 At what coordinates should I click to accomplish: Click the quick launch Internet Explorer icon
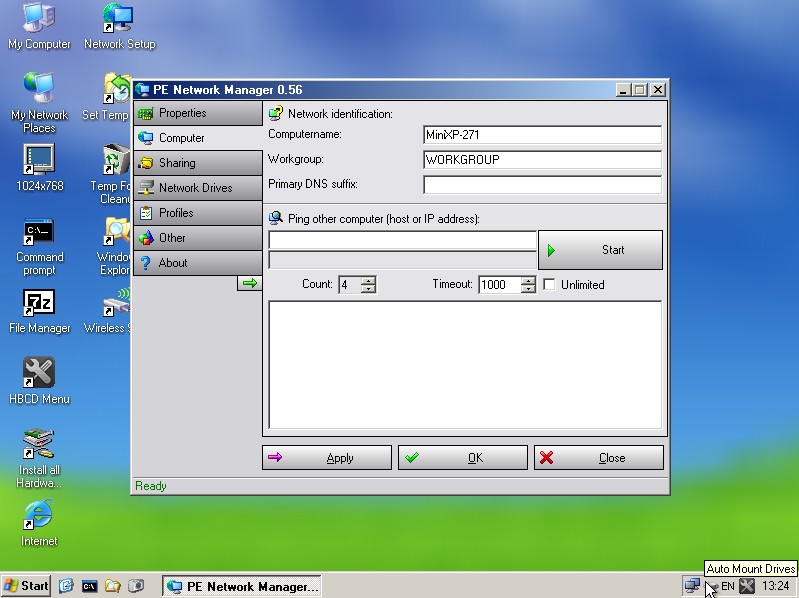pos(66,586)
